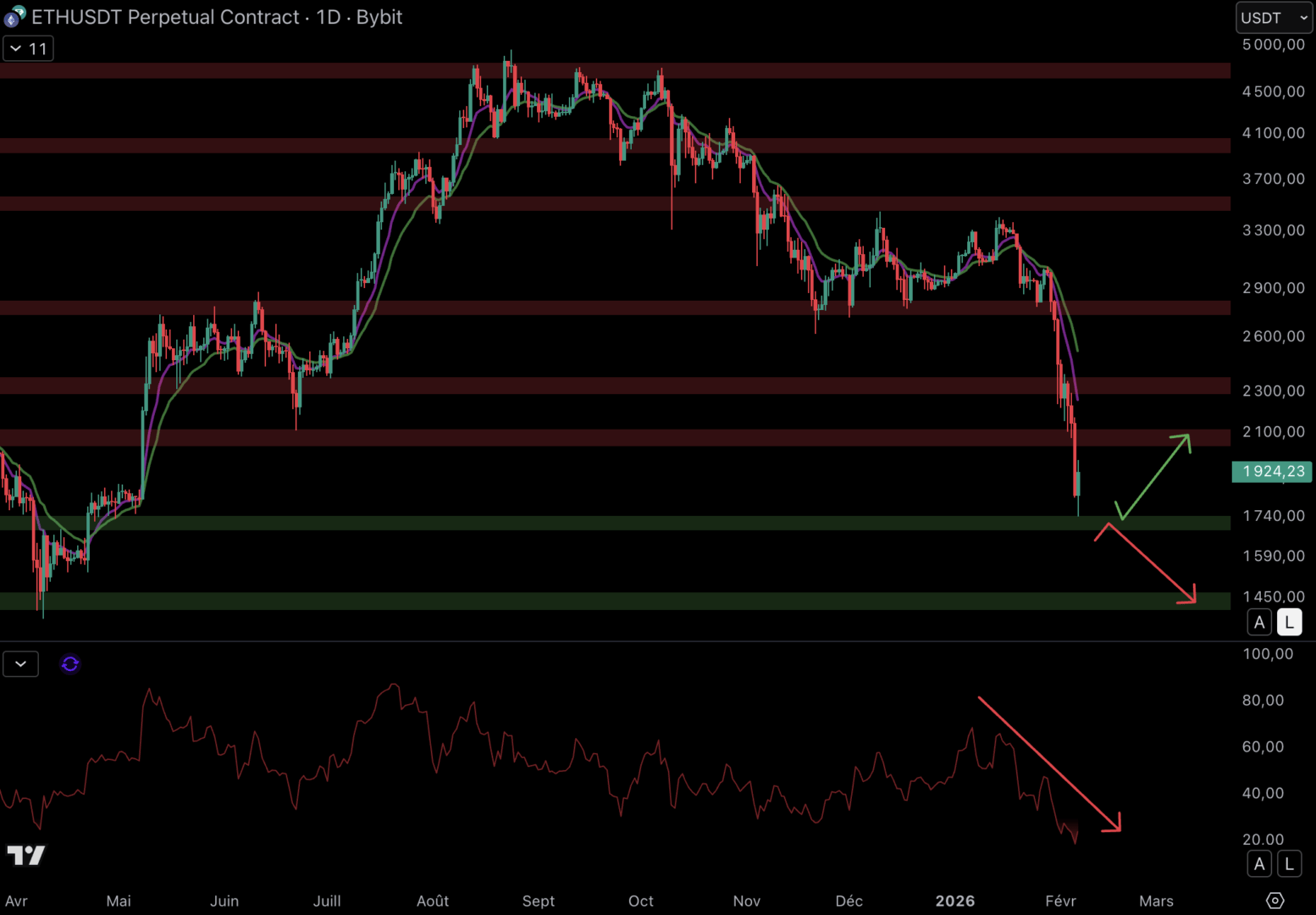The width and height of the screenshot is (1316, 915).
Task: Click the green 1924,23 current price label
Action: (1272, 471)
